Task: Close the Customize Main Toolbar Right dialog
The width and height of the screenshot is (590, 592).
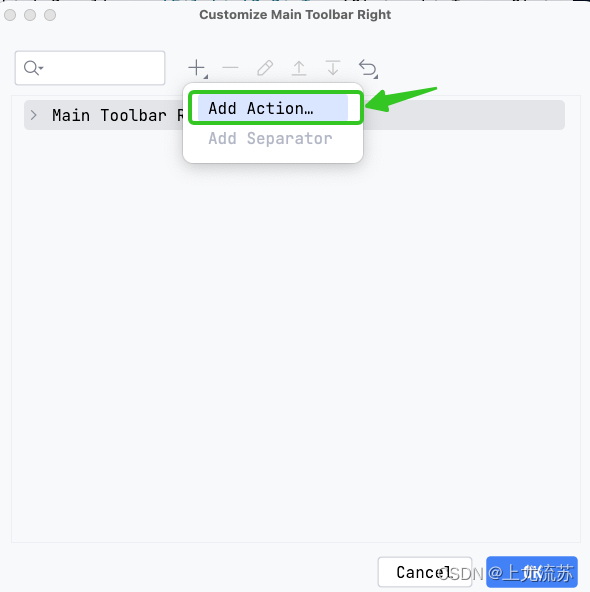Action: [x=10, y=15]
